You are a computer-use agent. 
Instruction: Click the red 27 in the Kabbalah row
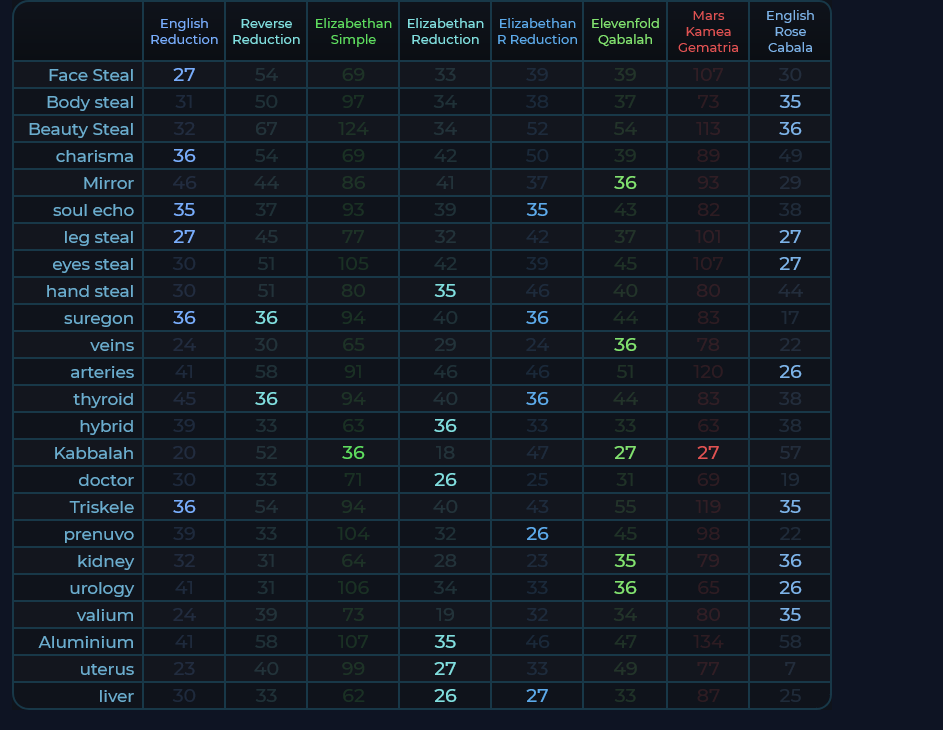[x=708, y=453]
